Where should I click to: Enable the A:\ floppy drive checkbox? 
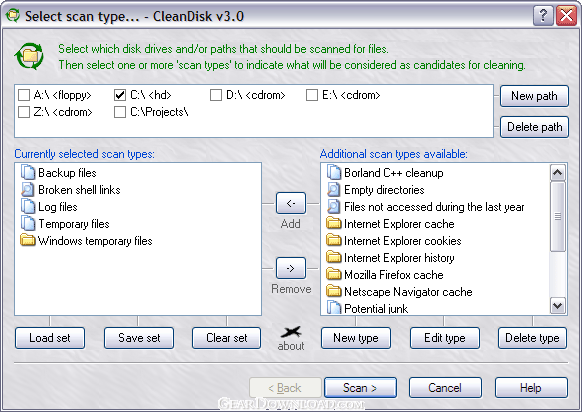point(24,95)
